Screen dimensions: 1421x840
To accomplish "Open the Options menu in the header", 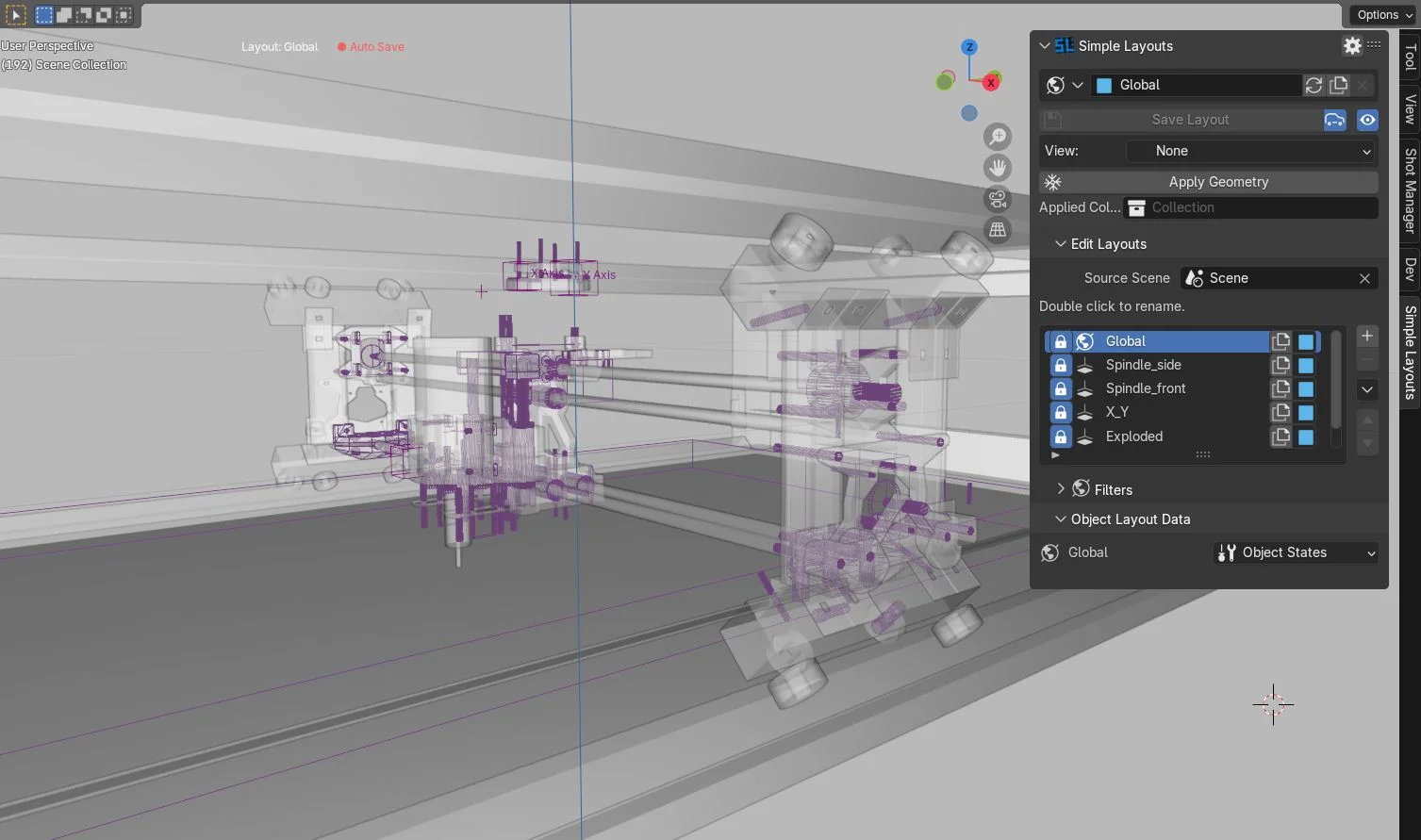I will click(x=1380, y=14).
